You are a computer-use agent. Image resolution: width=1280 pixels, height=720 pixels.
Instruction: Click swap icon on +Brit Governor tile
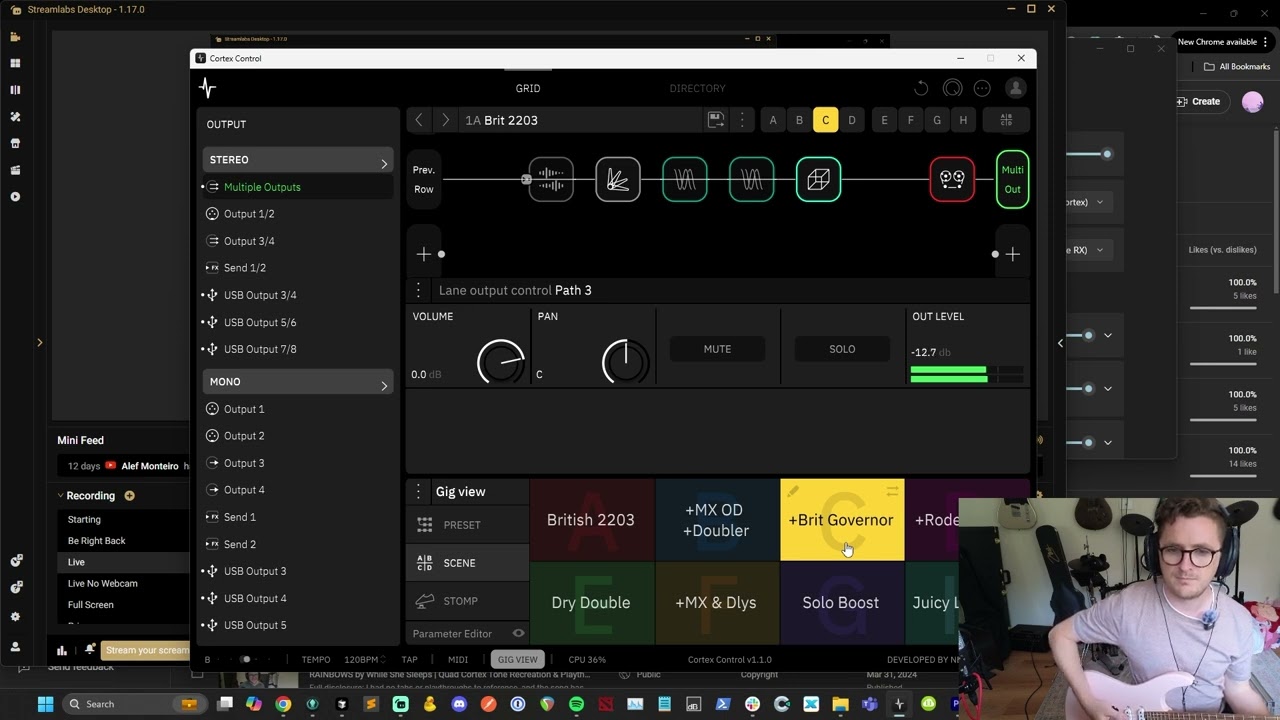tap(892, 491)
